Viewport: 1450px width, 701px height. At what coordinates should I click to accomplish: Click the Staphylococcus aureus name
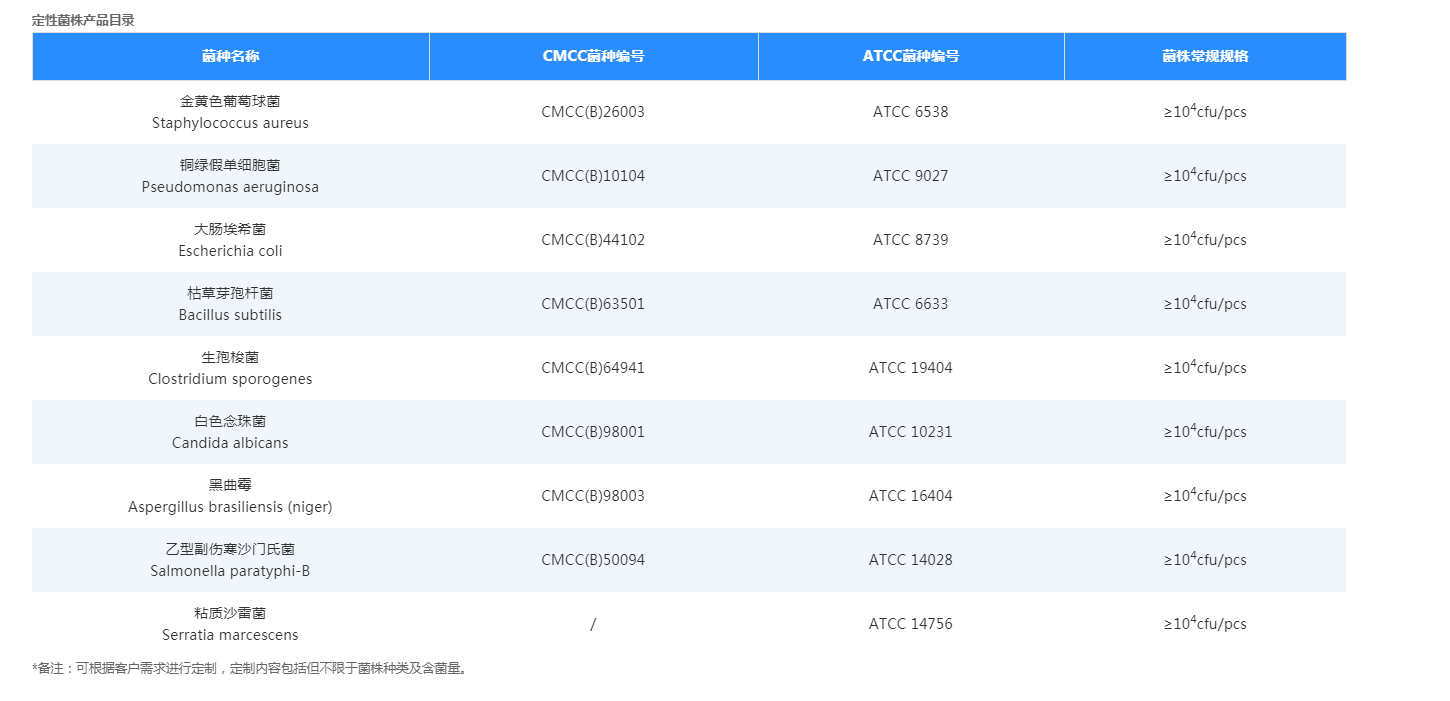(x=230, y=123)
